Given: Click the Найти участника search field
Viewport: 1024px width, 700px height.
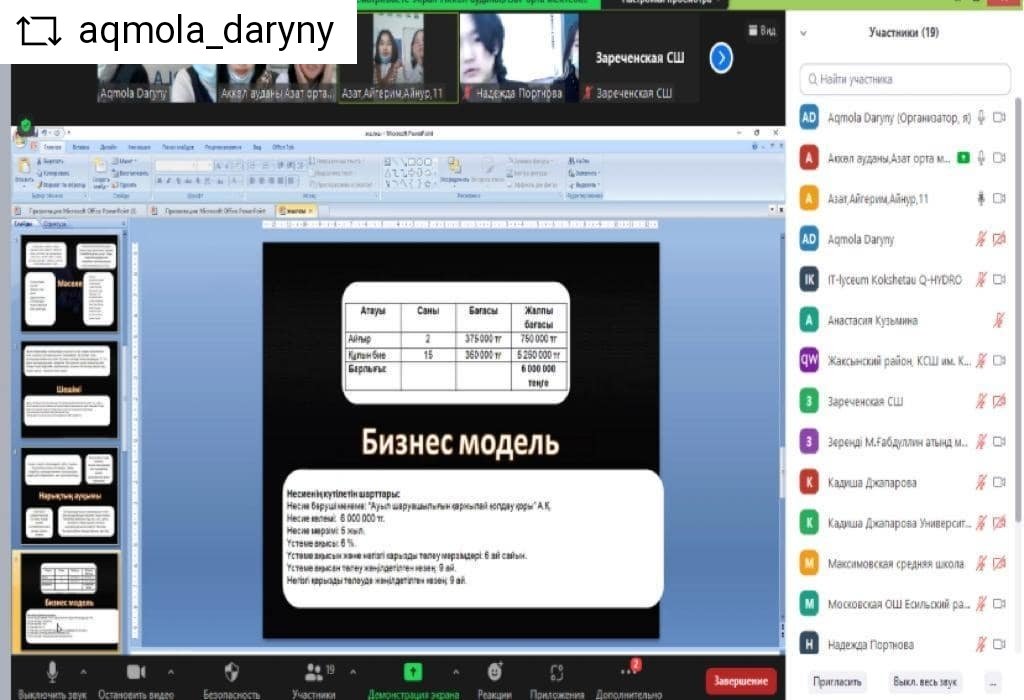Looking at the screenshot, I should point(905,79).
